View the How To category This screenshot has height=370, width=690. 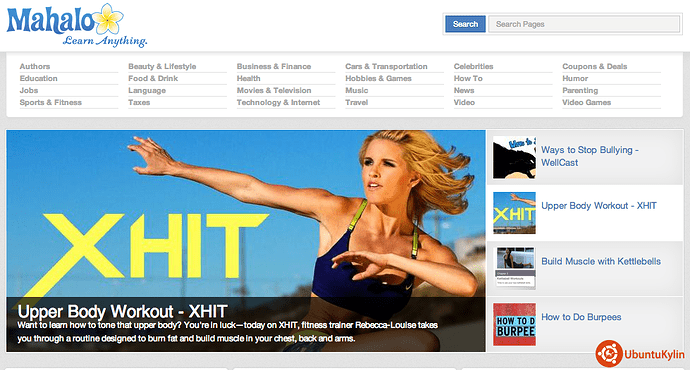468,78
